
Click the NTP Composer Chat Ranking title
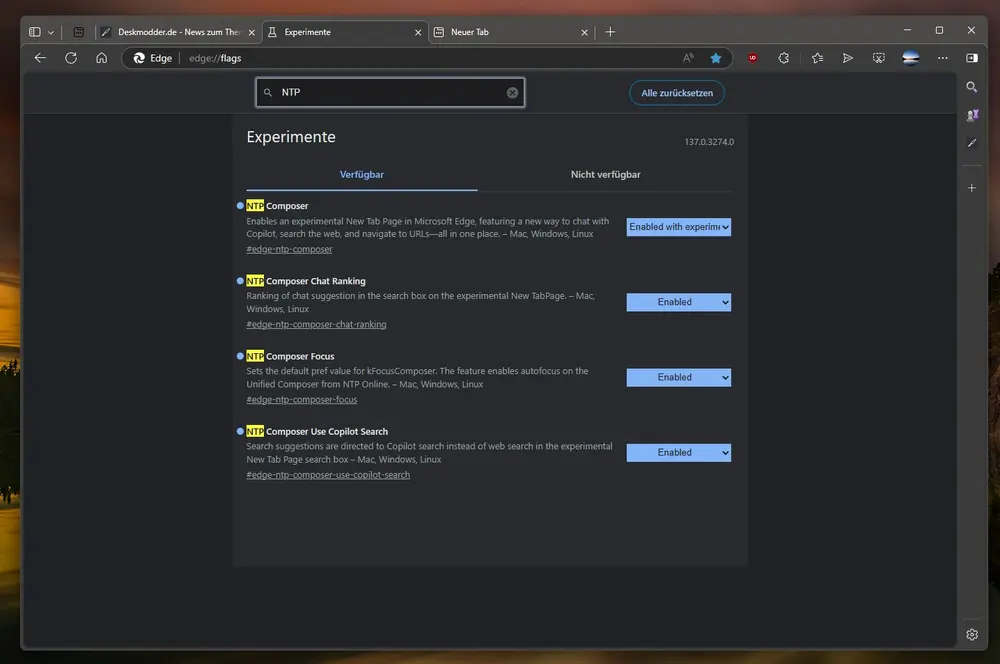click(x=306, y=281)
